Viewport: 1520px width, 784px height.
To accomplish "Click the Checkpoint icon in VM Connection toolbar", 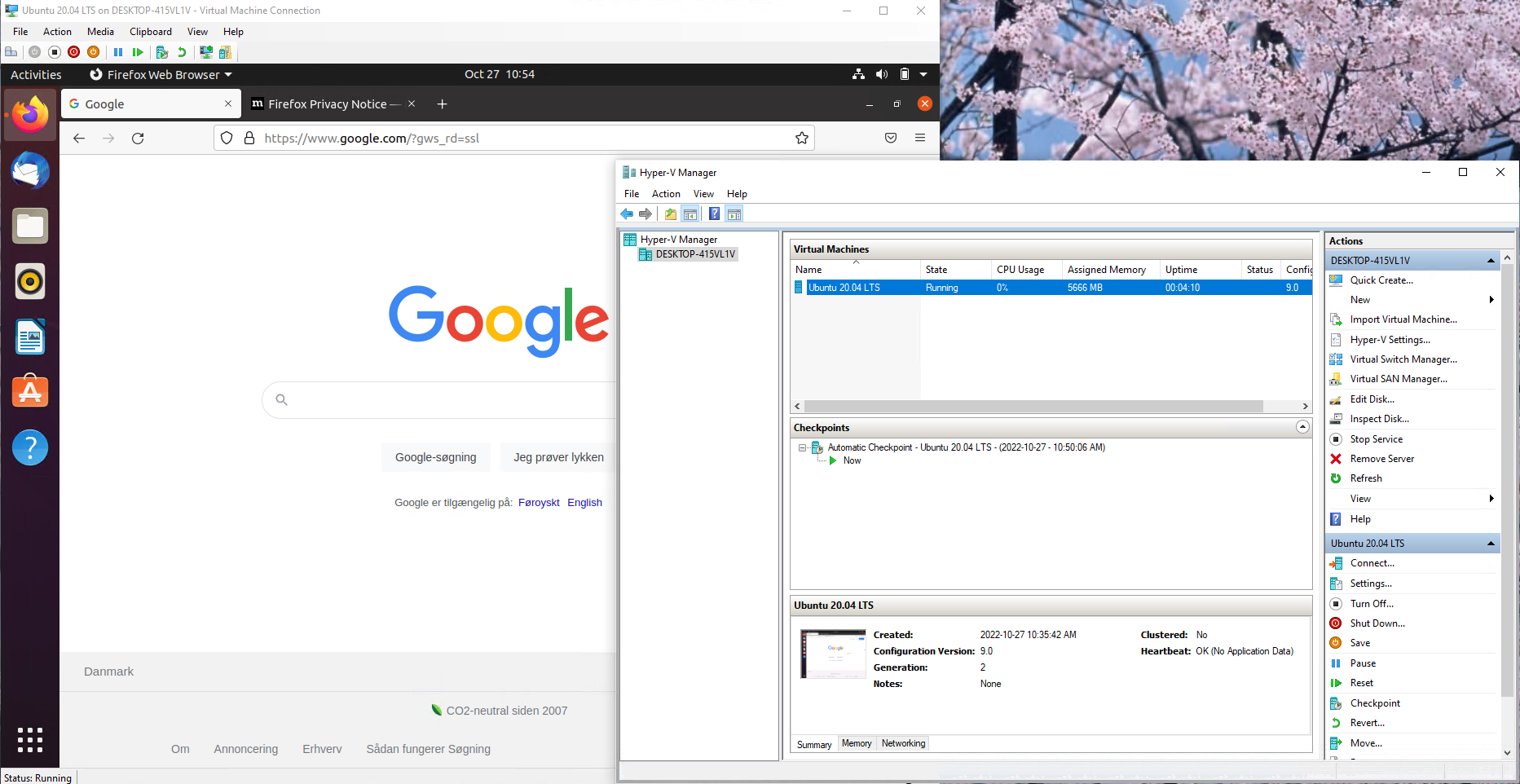I will click(x=162, y=51).
